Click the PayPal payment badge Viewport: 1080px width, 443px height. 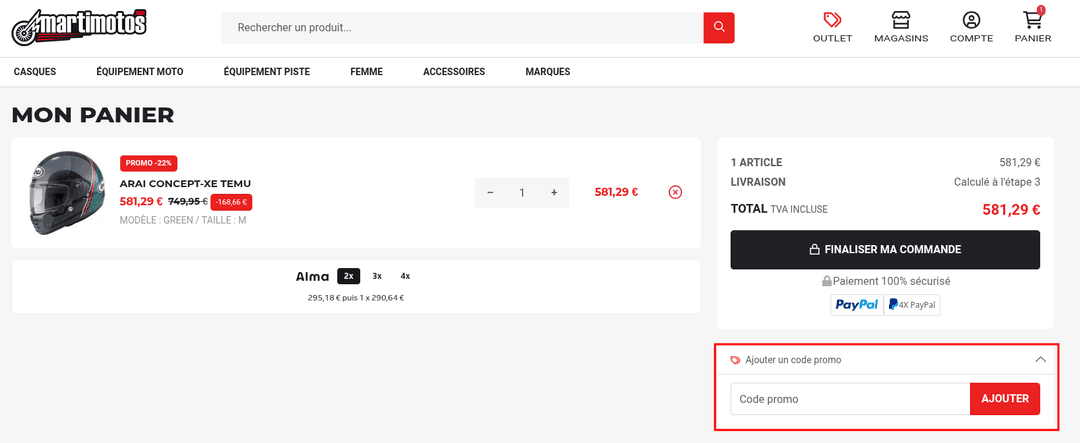(x=856, y=304)
